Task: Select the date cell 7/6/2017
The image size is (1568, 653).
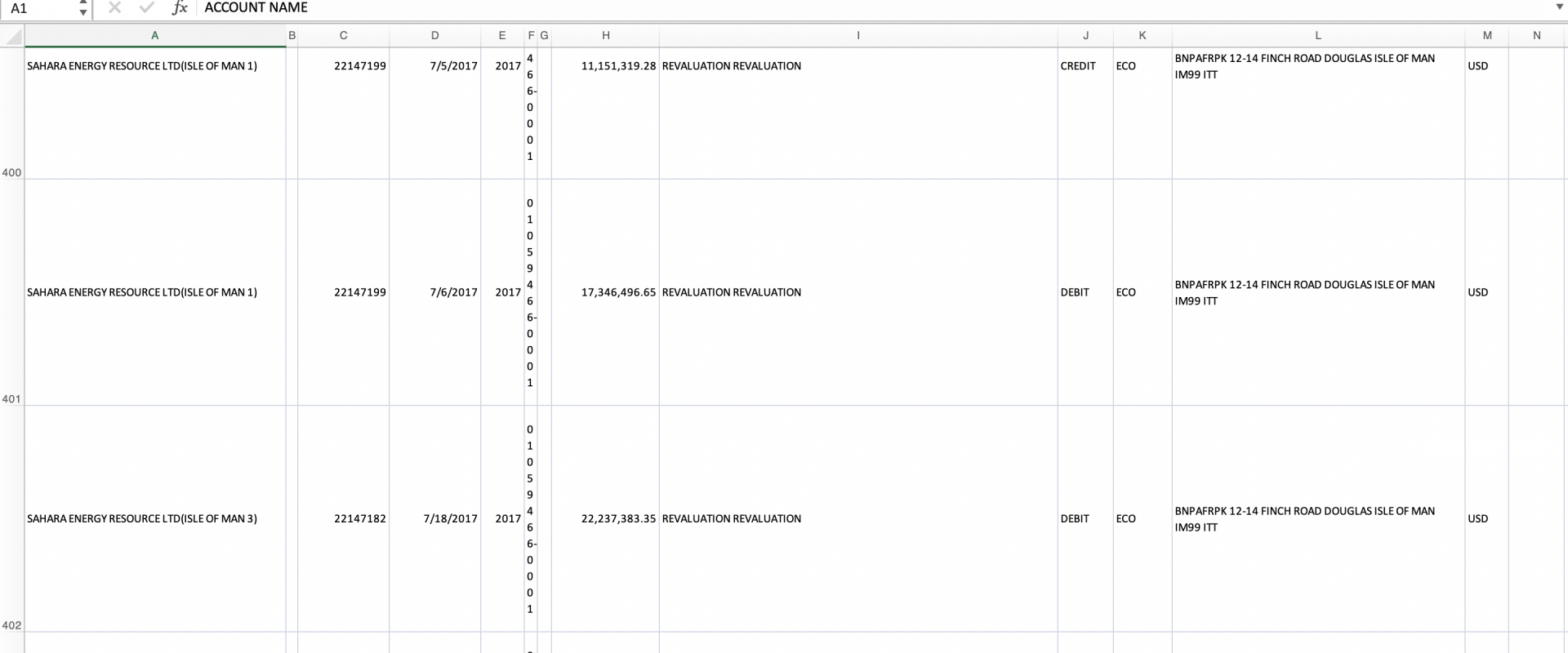Action: (434, 292)
